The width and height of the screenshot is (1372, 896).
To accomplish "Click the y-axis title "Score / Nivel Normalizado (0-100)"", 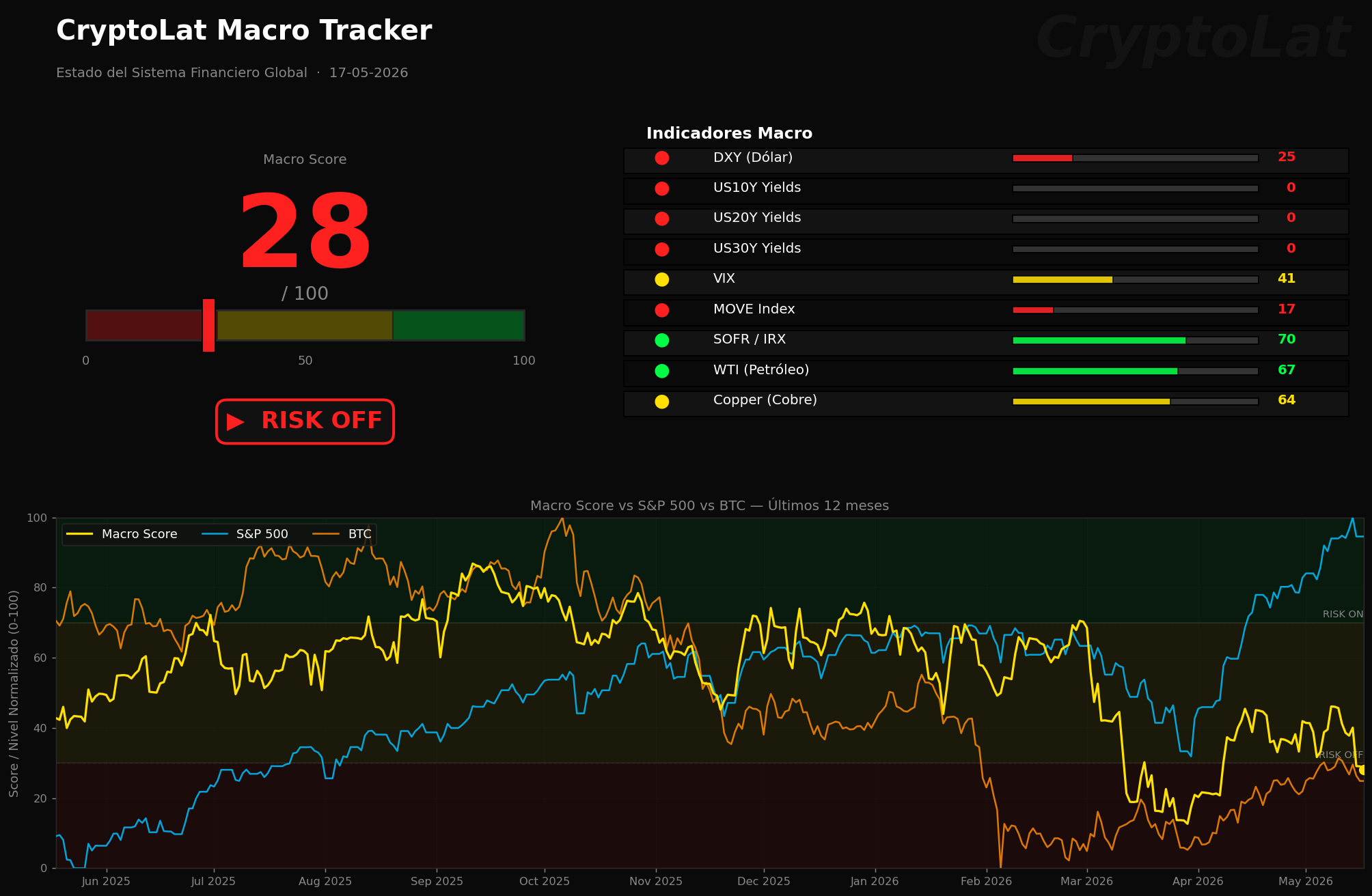I will tap(14, 693).
